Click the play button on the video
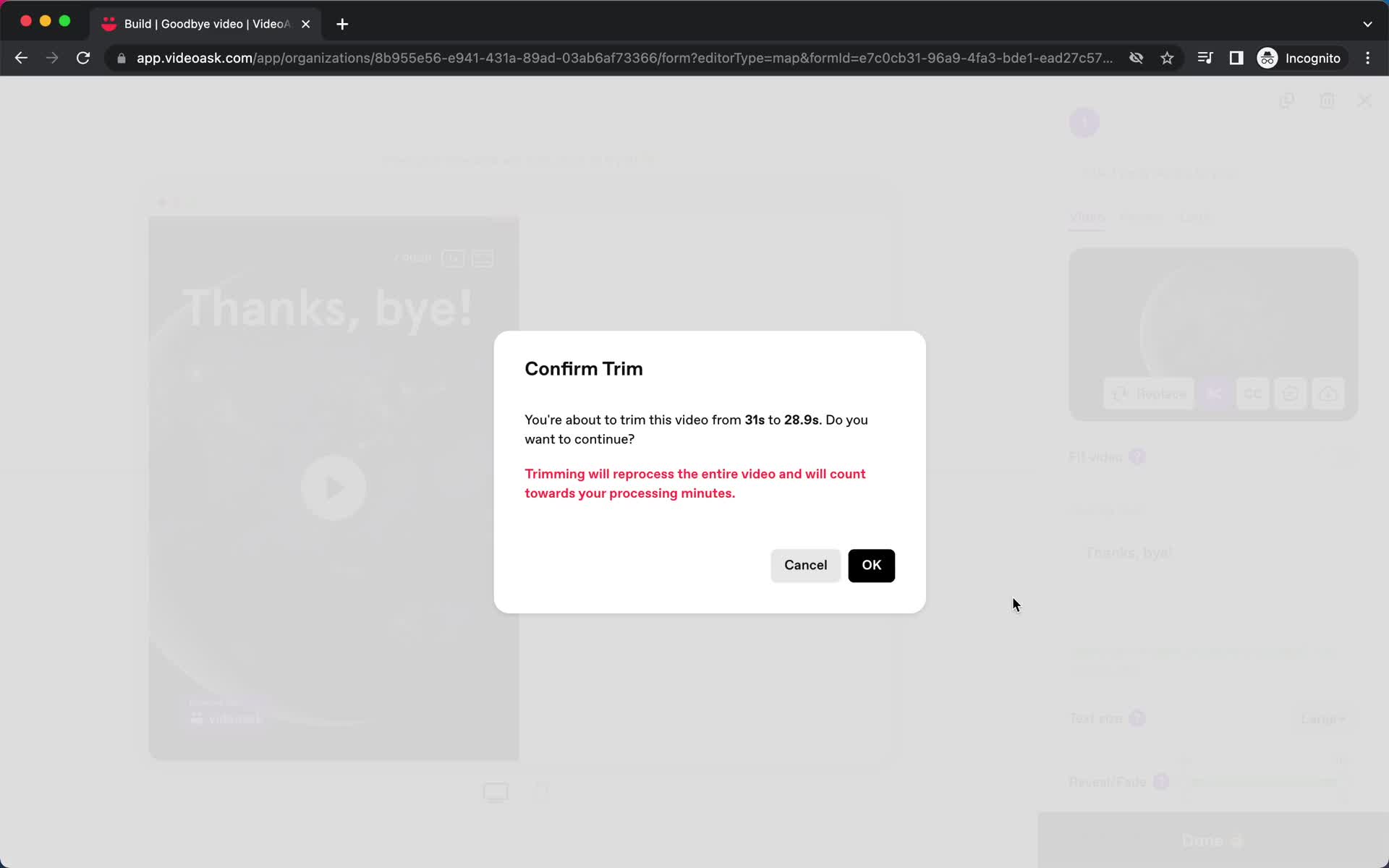1389x868 pixels. pos(334,486)
